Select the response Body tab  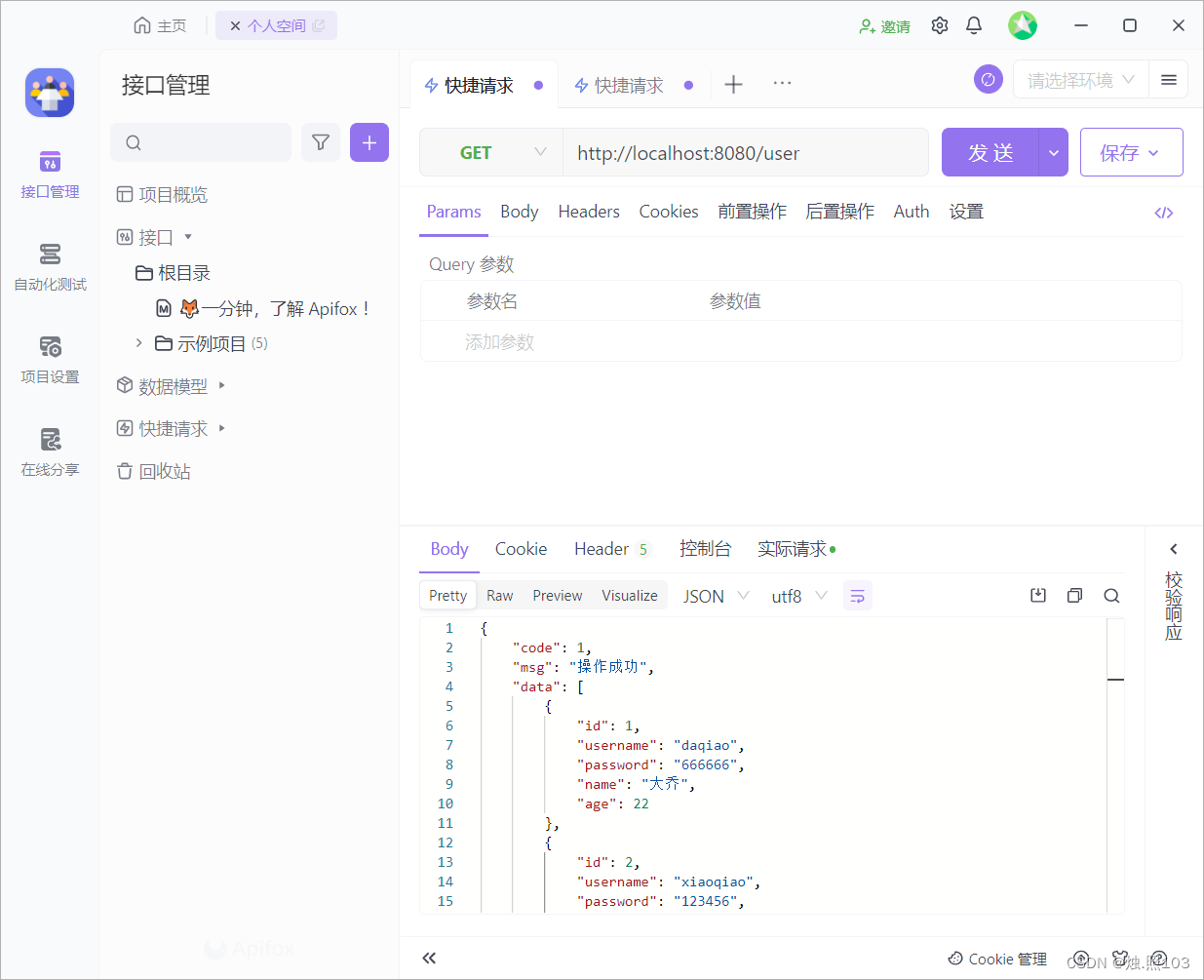point(449,549)
